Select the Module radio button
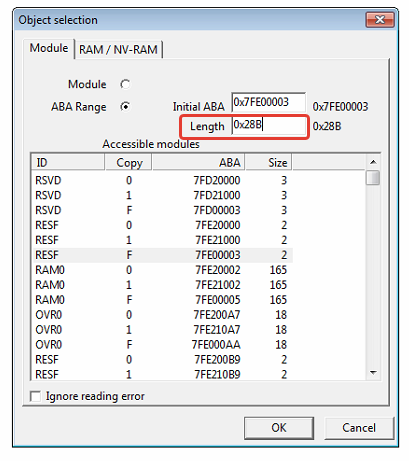 [125, 84]
